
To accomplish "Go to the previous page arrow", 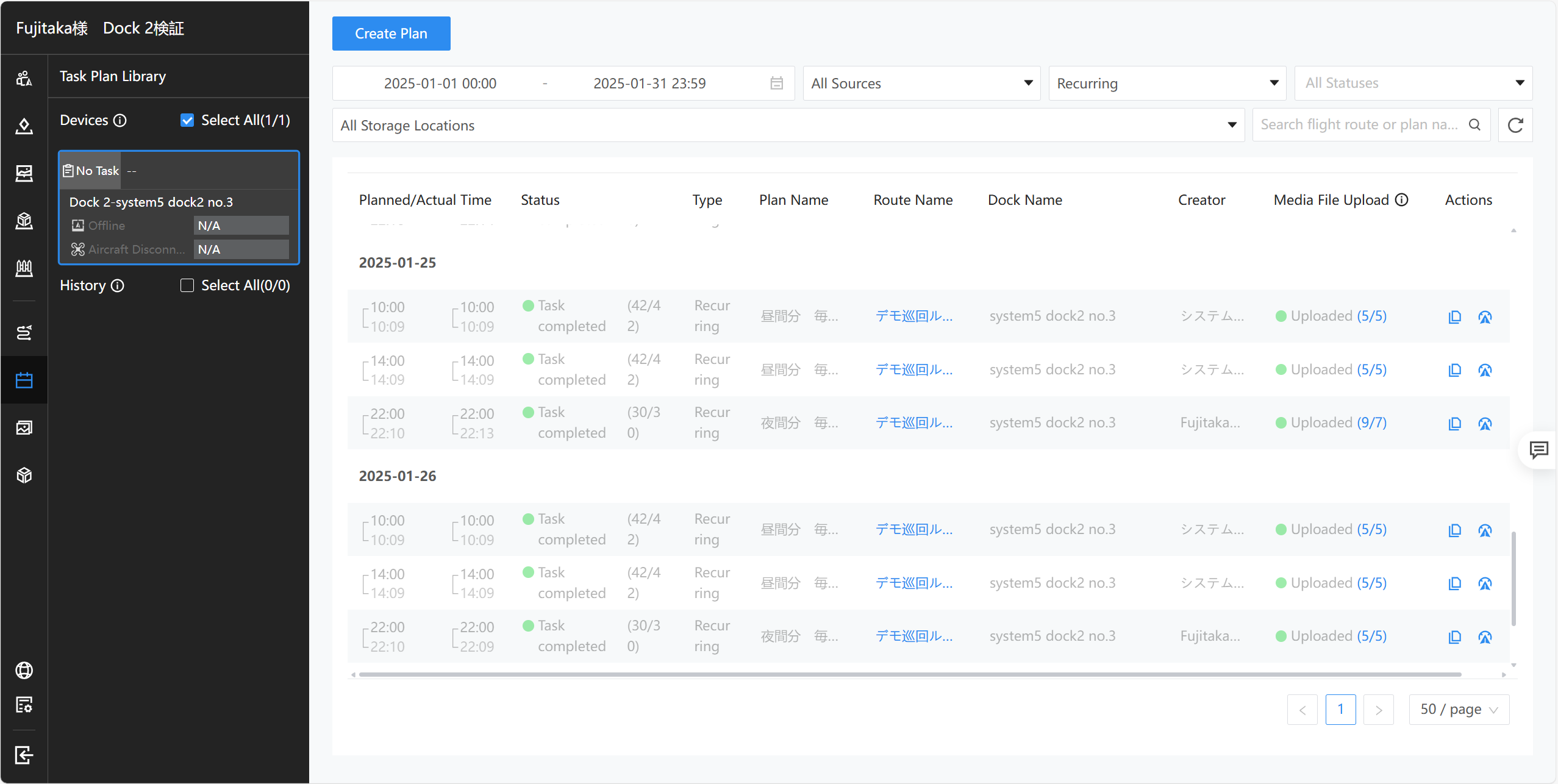I will 1302,710.
